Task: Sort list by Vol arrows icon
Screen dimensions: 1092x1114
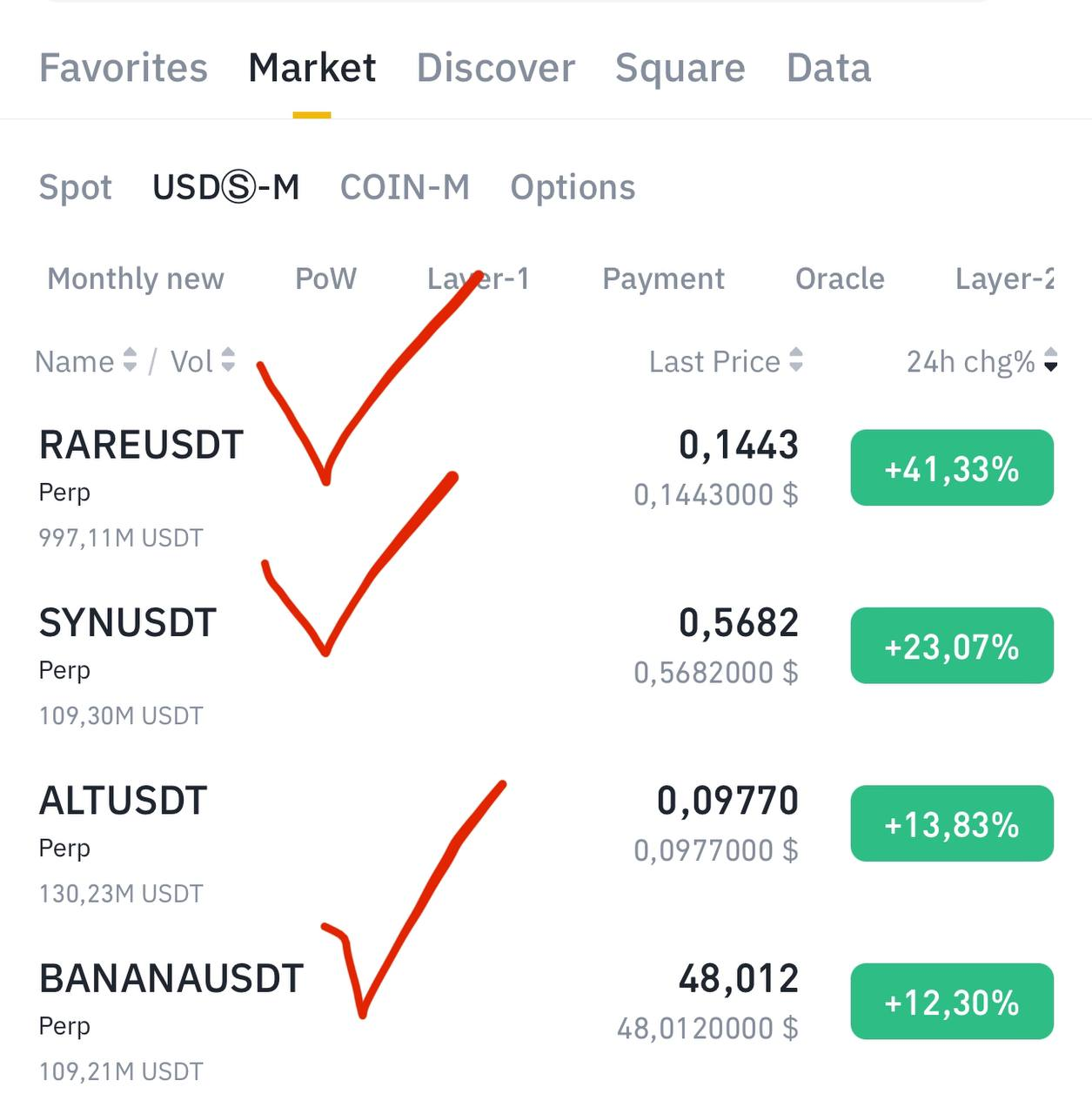Action: click(x=228, y=360)
